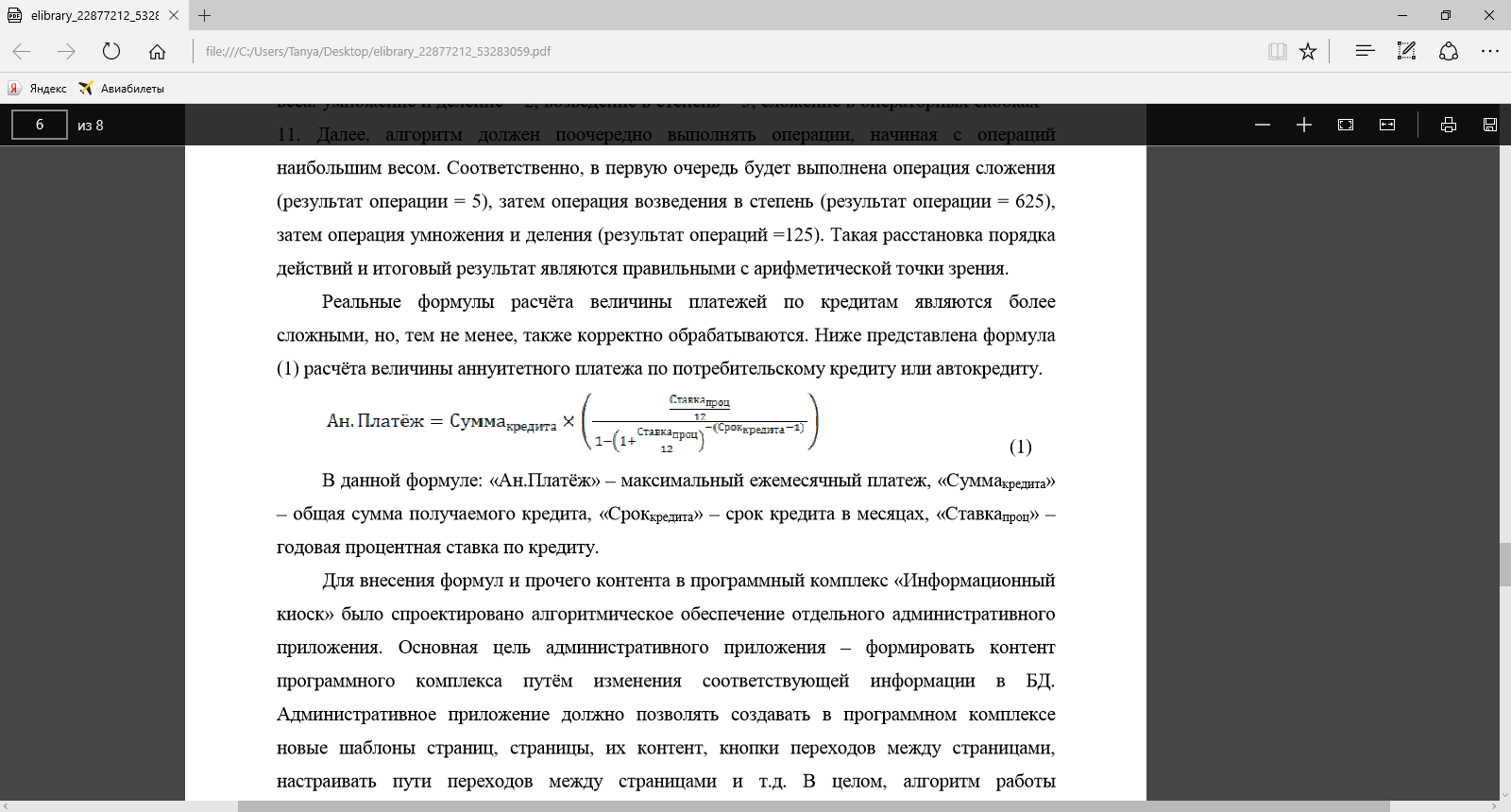Click the word 'Реальные' in the paragraph
Viewport: 1511px width, 812px height.
362,302
